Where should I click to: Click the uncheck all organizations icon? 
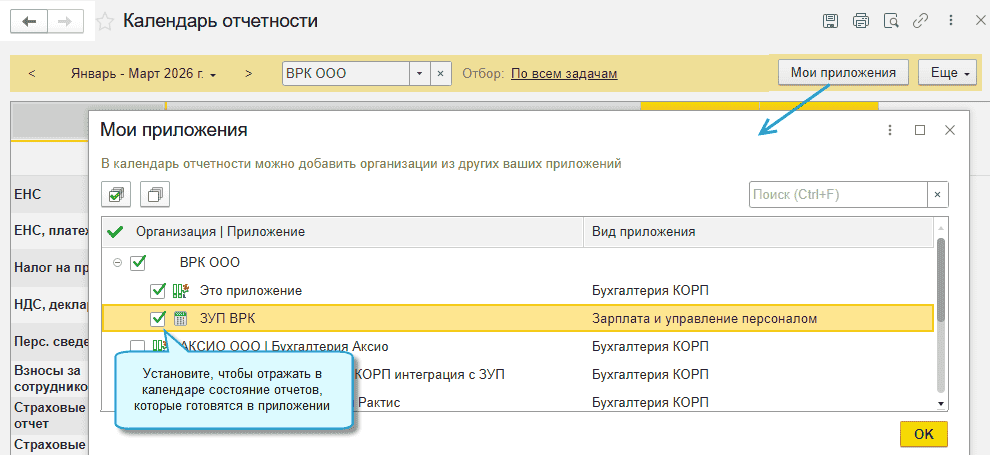pos(154,194)
